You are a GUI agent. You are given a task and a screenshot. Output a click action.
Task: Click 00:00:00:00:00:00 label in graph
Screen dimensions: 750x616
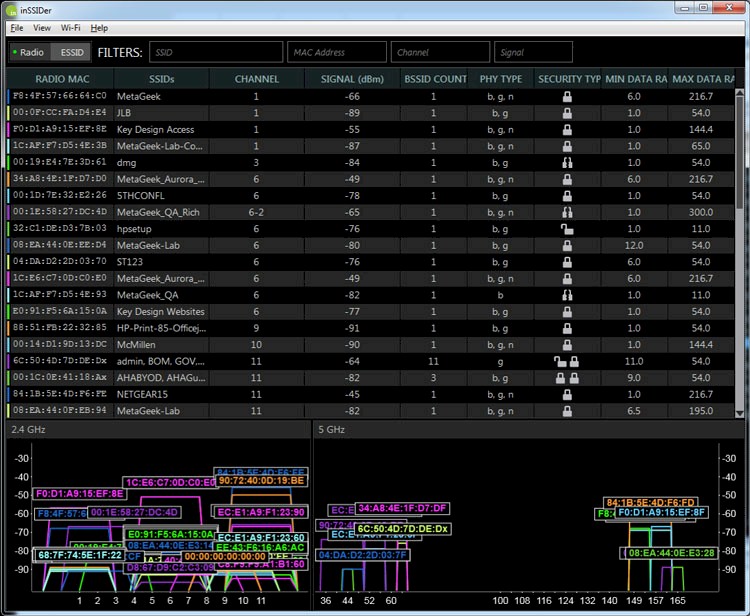pos(225,556)
